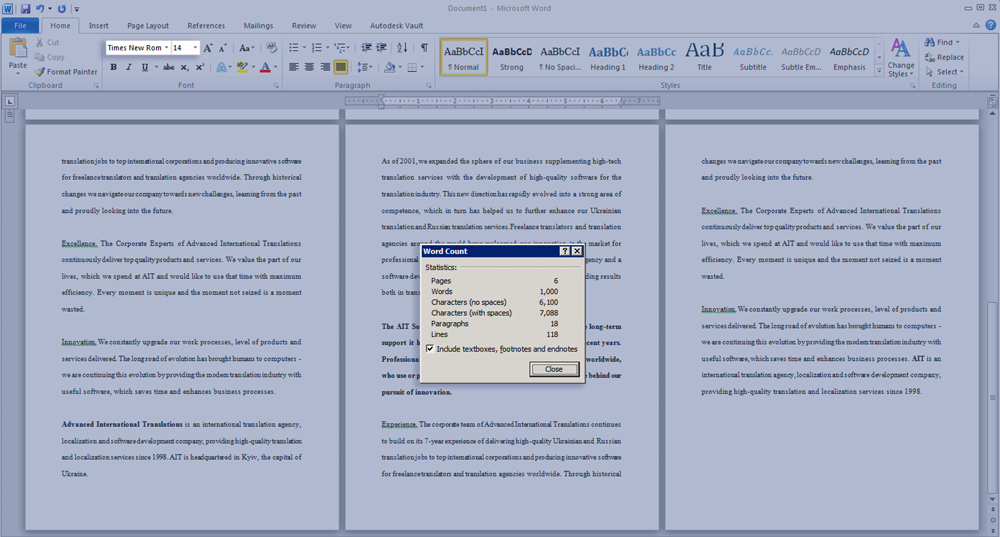
Task: Open Change Case dropdown
Action: tap(246, 48)
